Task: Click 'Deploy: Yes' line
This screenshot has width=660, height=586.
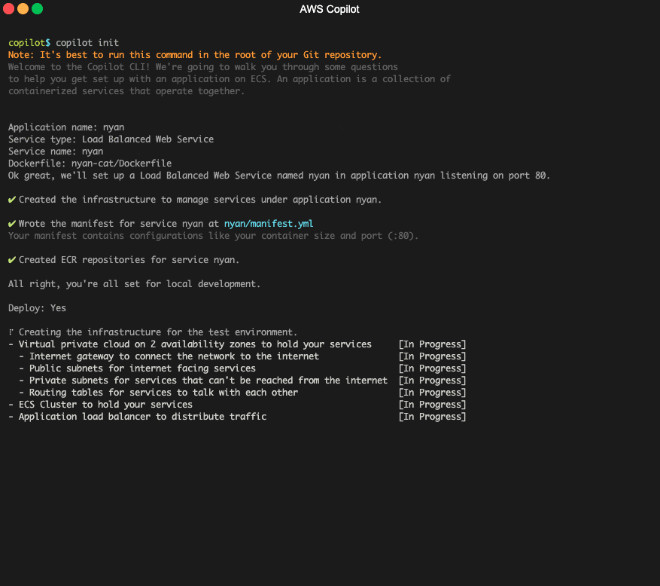Action: tap(37, 308)
